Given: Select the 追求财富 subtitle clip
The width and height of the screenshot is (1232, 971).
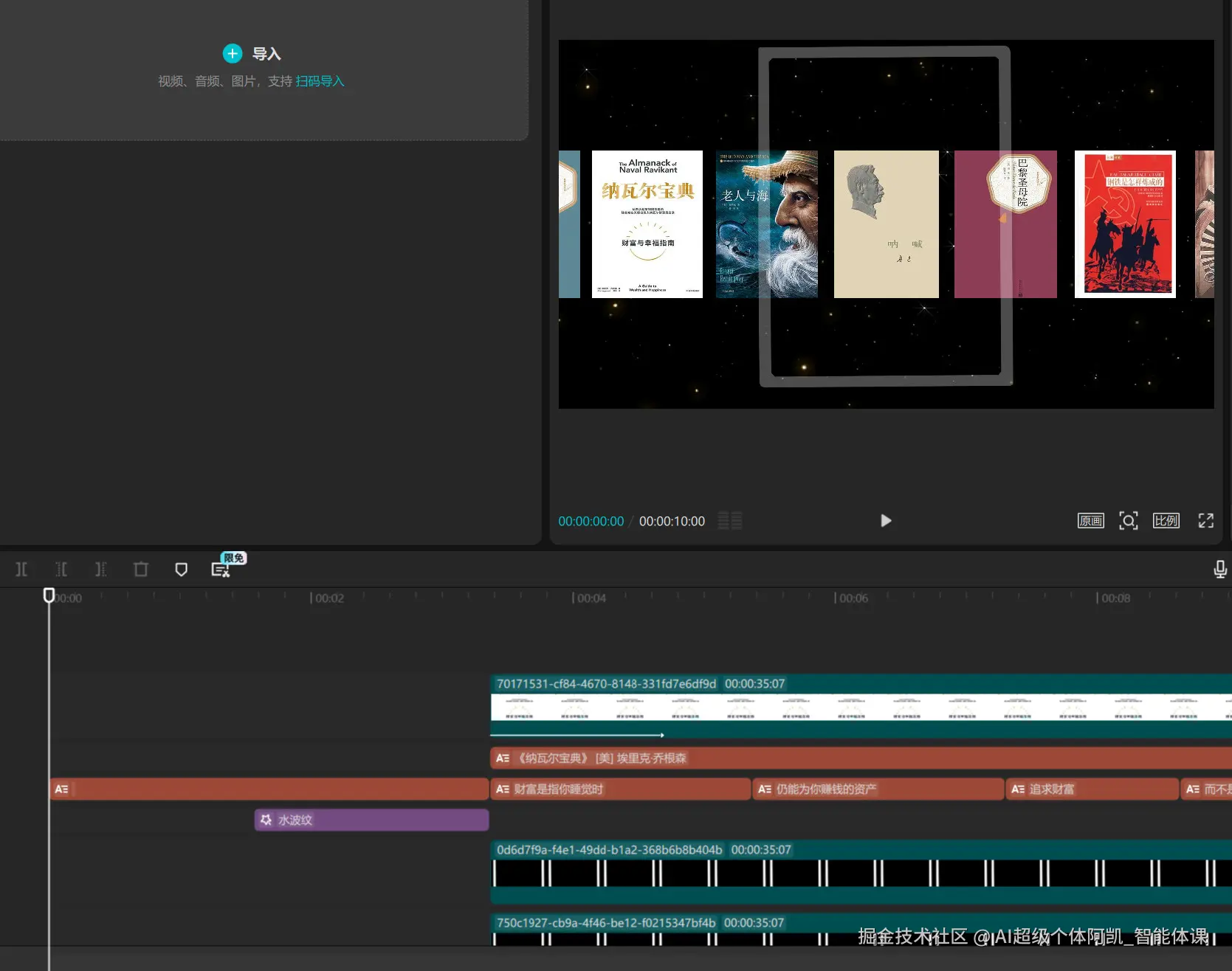Looking at the screenshot, I should tap(1092, 789).
